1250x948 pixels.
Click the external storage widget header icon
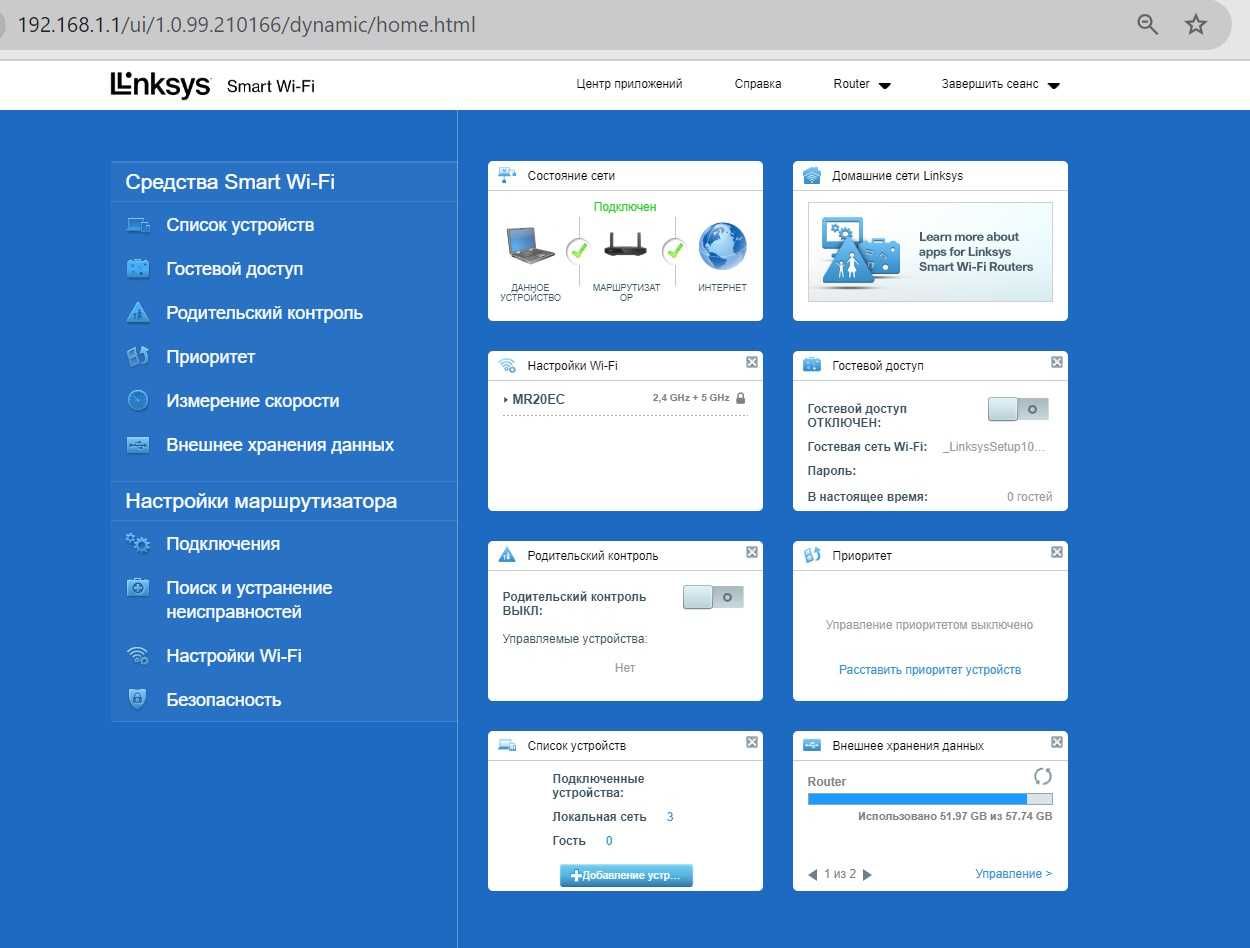tap(812, 746)
